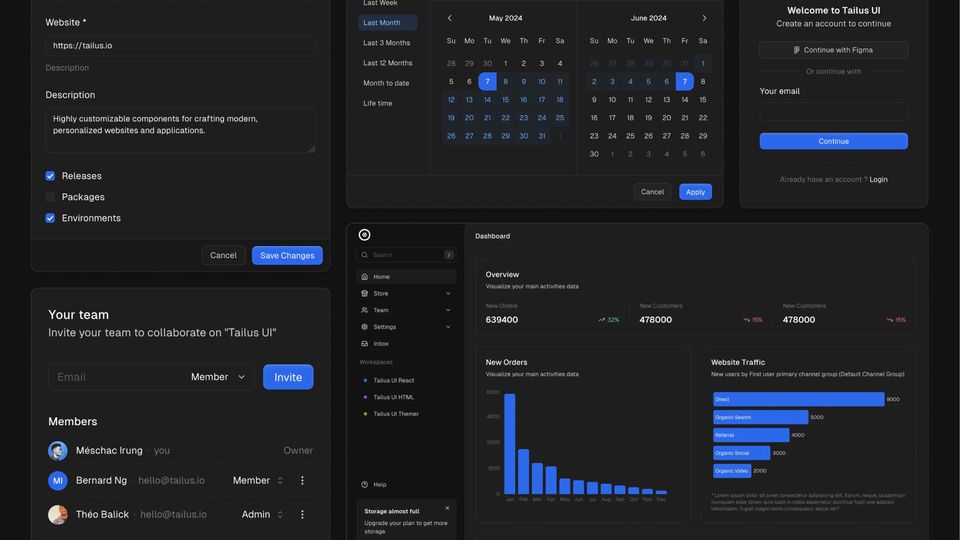Image resolution: width=960 pixels, height=540 pixels.
Task: Click the Tailus UI Themer workspace dot
Action: (366, 414)
